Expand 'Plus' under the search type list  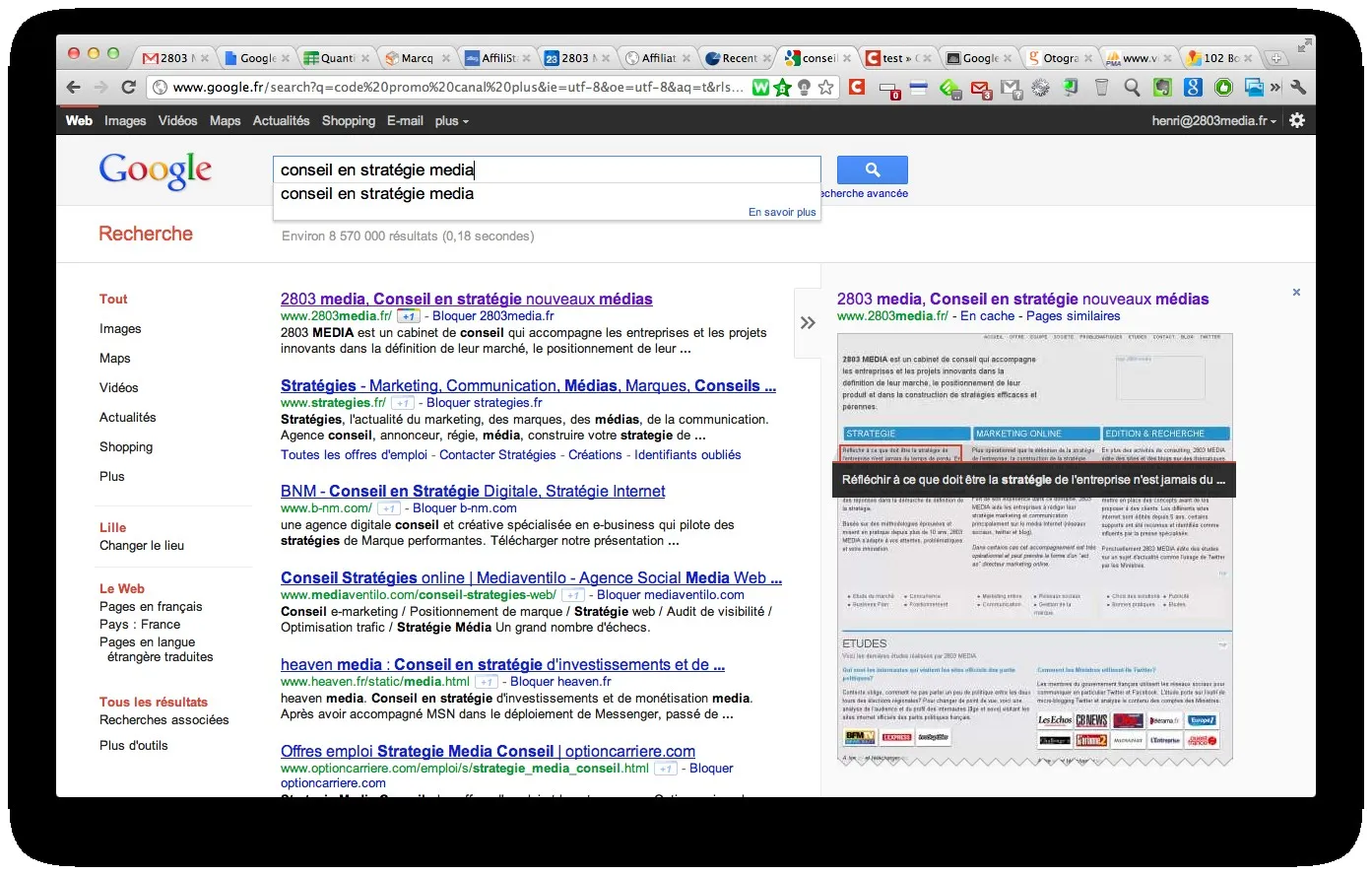[112, 477]
